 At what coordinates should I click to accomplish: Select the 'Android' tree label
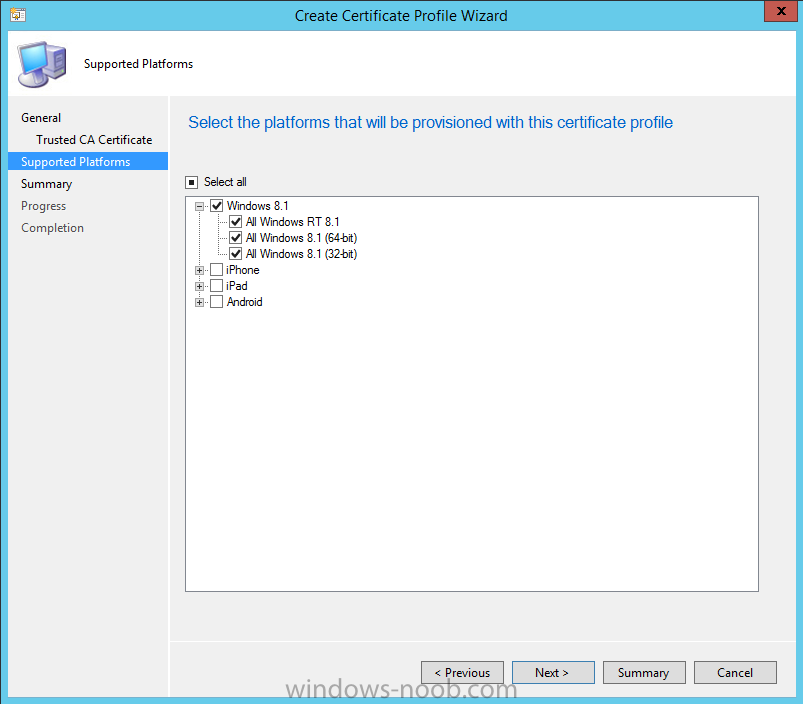click(244, 302)
